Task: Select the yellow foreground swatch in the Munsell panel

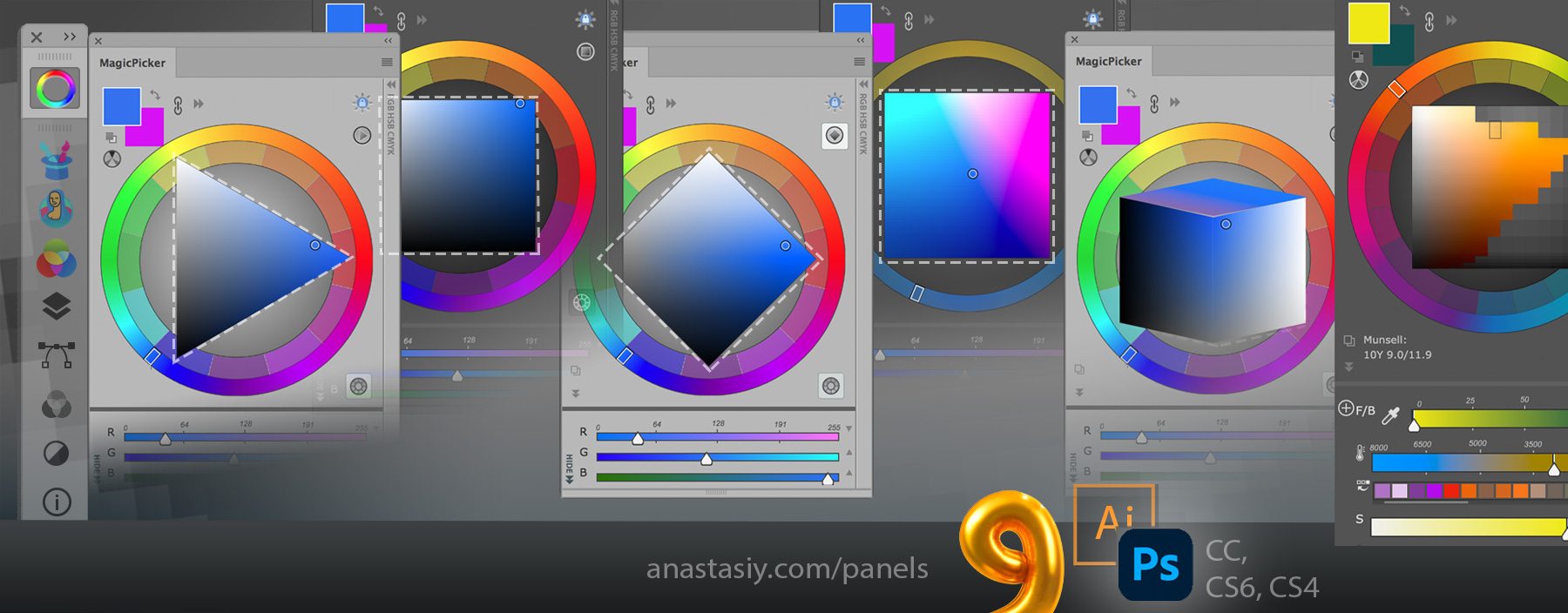Action: click(1369, 24)
